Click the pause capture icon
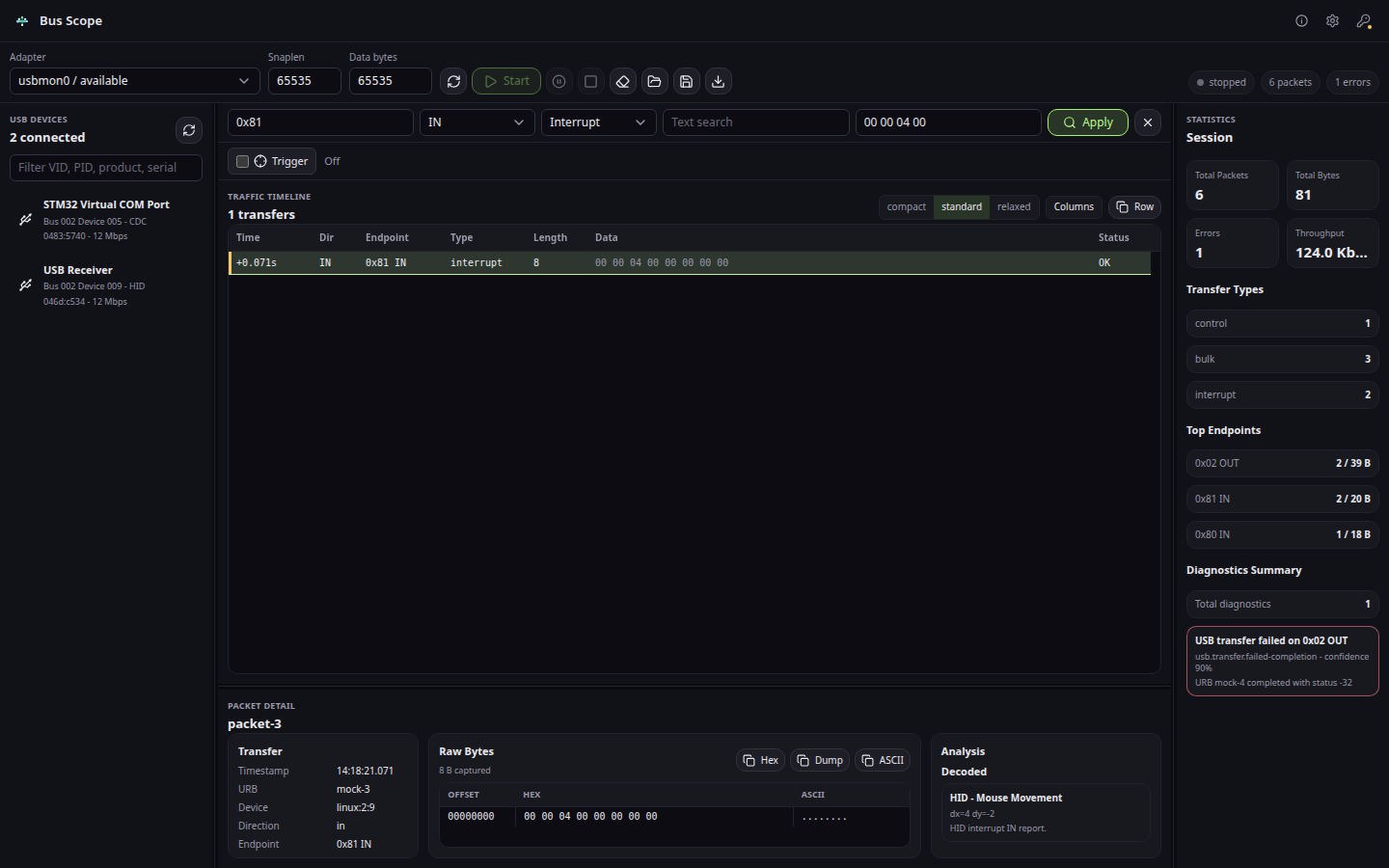The image size is (1389, 868). coord(559,81)
